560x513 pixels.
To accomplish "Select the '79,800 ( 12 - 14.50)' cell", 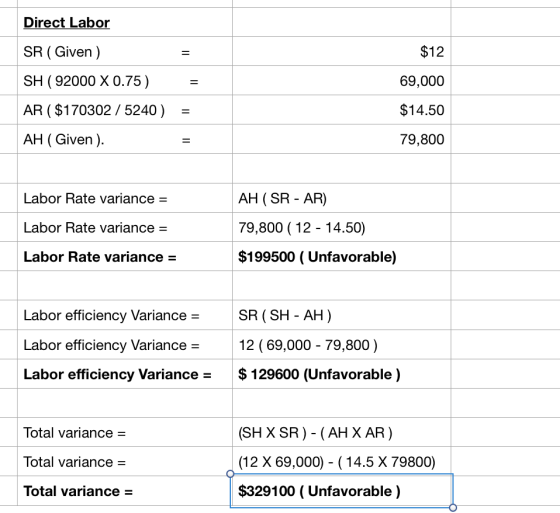I will point(341,228).
